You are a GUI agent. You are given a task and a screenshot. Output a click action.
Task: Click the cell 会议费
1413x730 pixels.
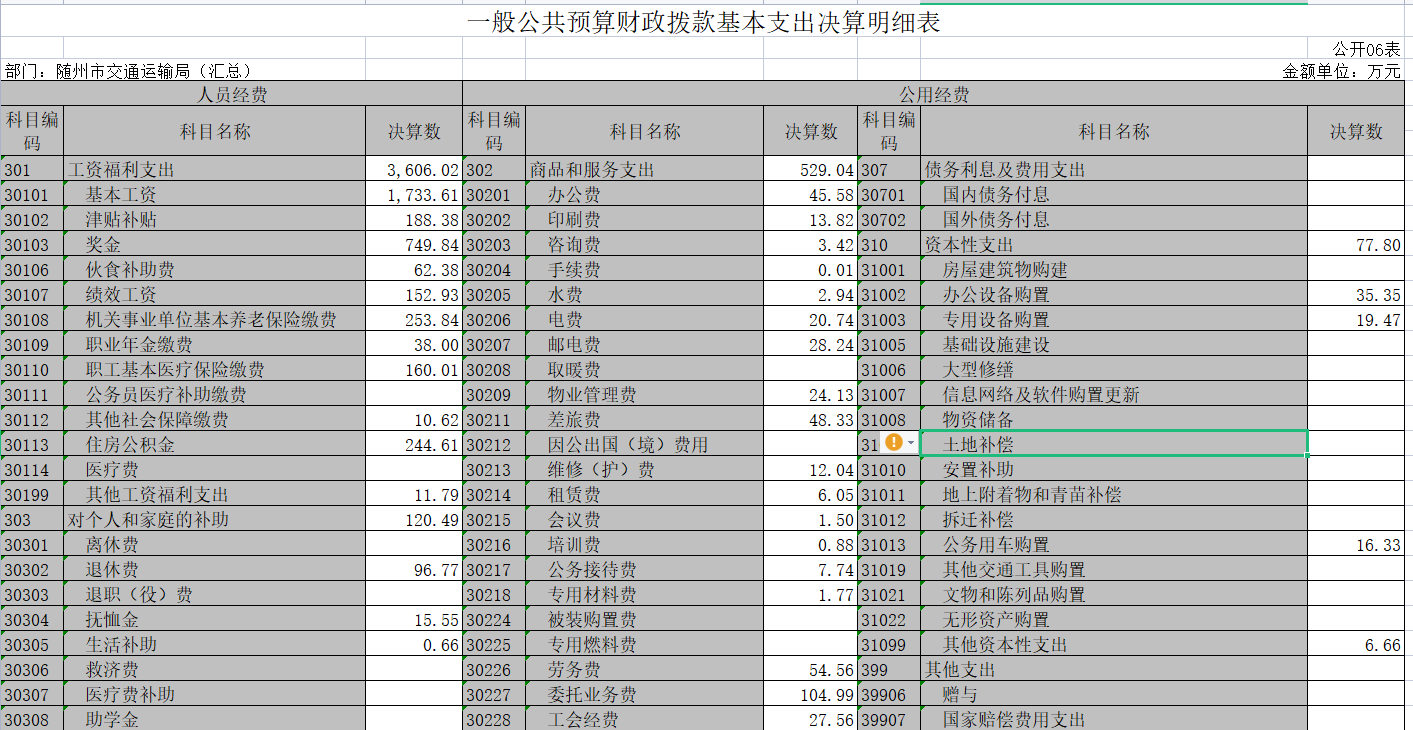click(x=644, y=520)
